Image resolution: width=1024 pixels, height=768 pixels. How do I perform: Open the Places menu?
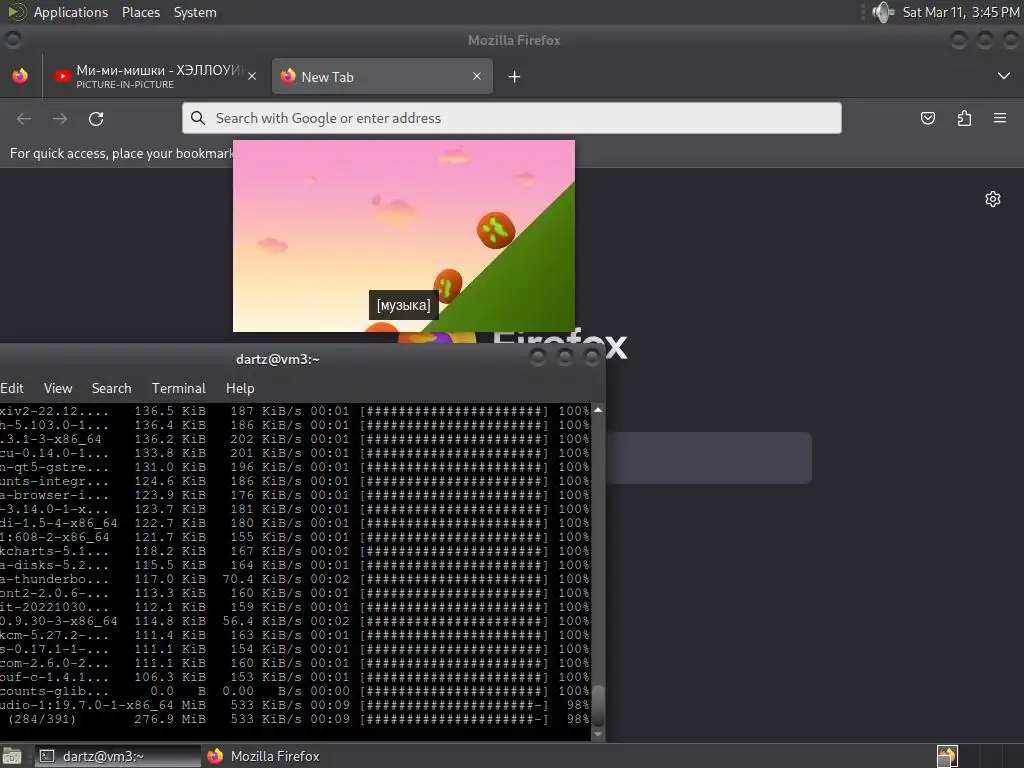click(x=140, y=12)
